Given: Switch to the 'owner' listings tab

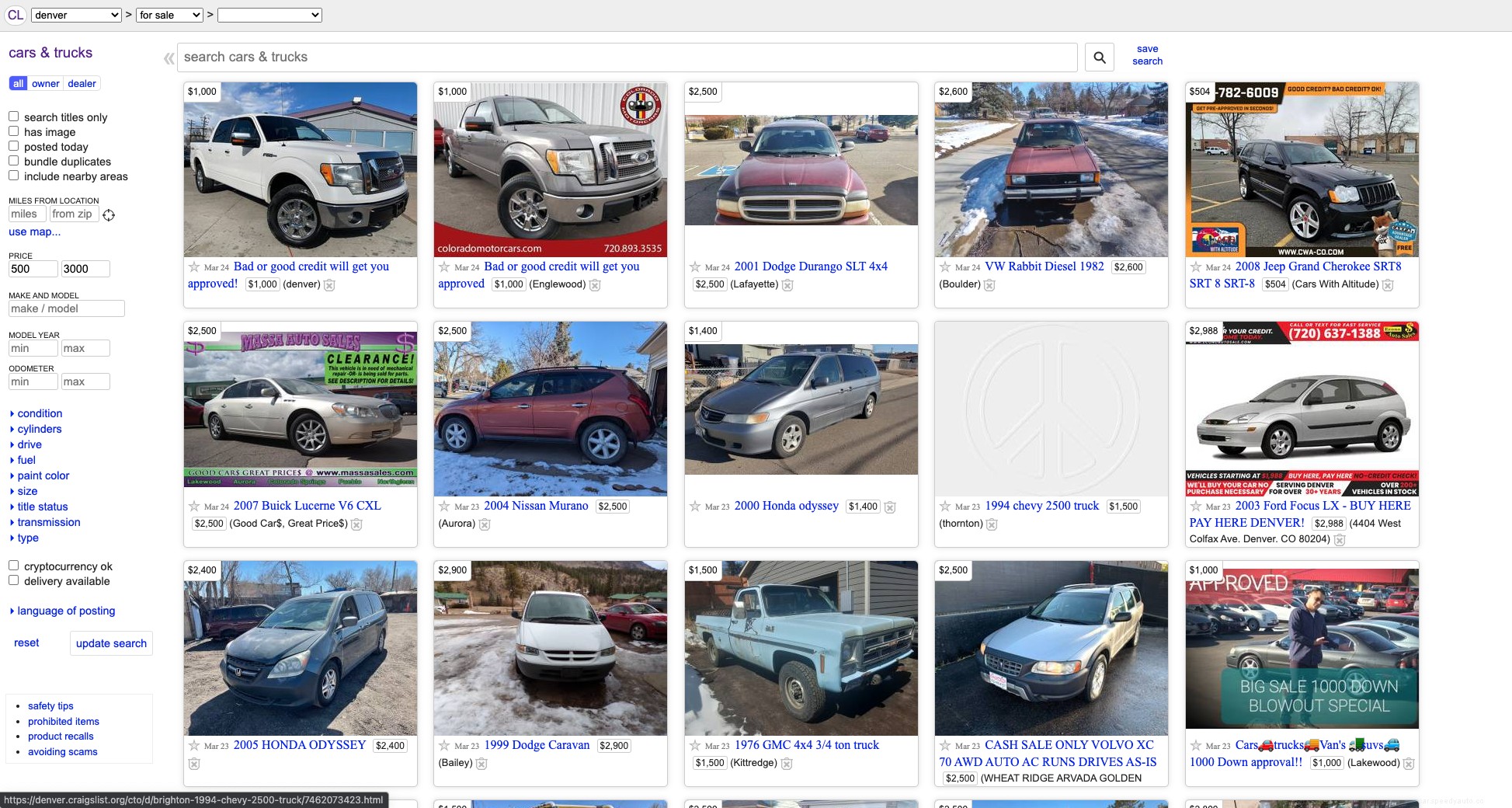Looking at the screenshot, I should pyautogui.click(x=45, y=83).
